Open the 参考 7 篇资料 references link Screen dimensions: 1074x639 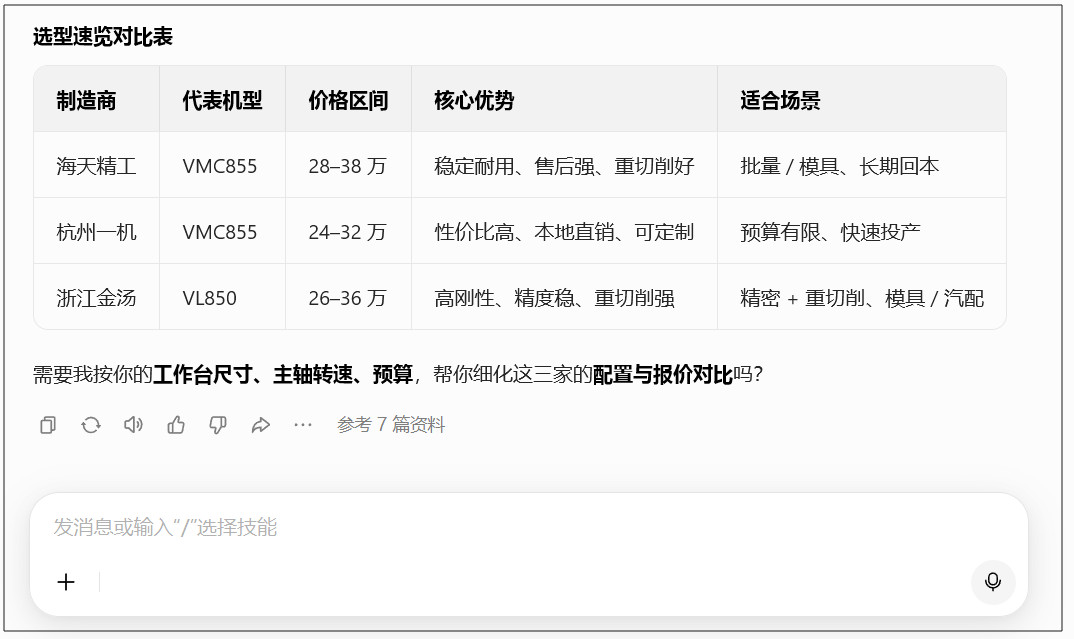click(x=391, y=425)
